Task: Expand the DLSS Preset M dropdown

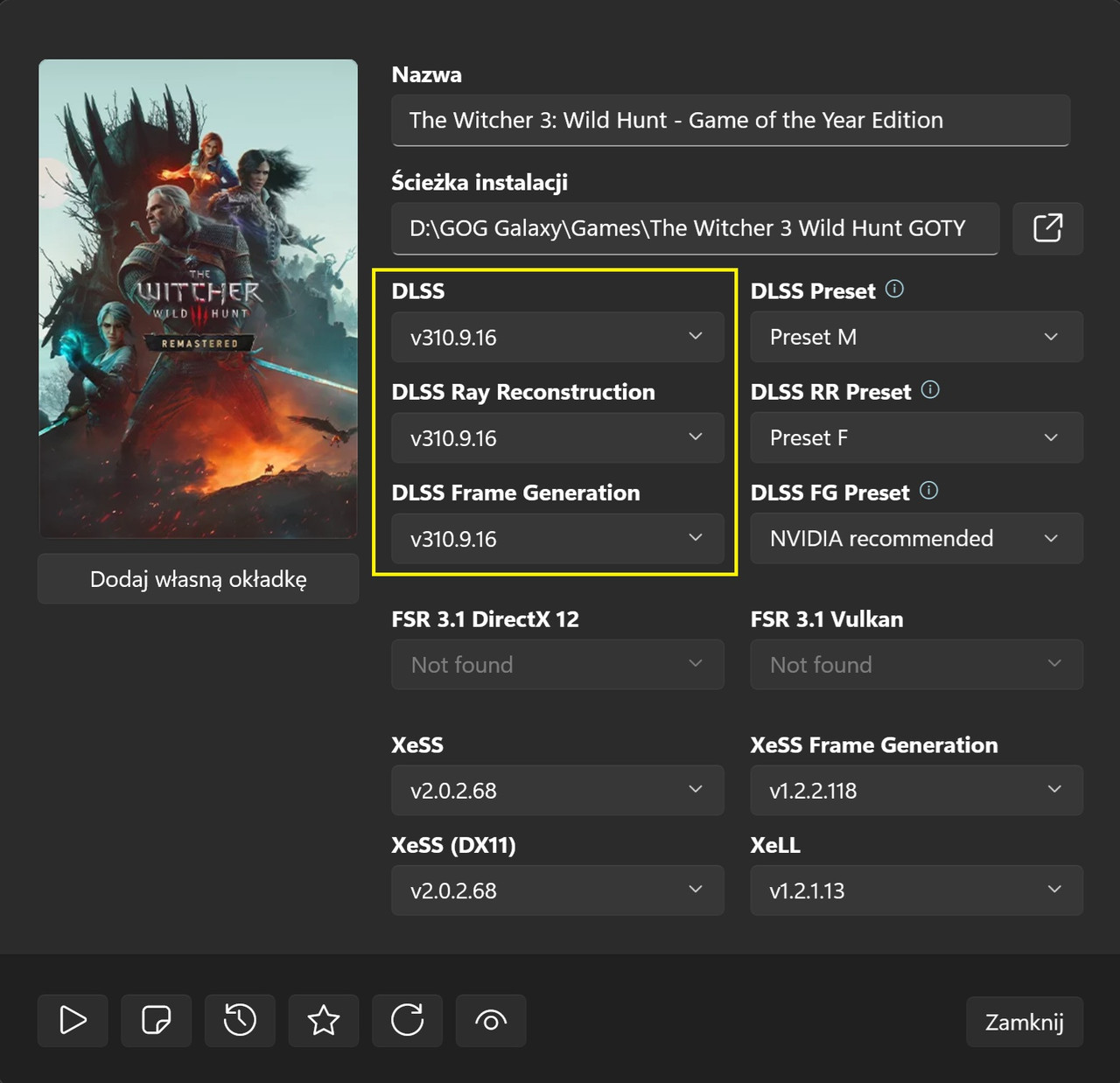Action: tap(916, 337)
